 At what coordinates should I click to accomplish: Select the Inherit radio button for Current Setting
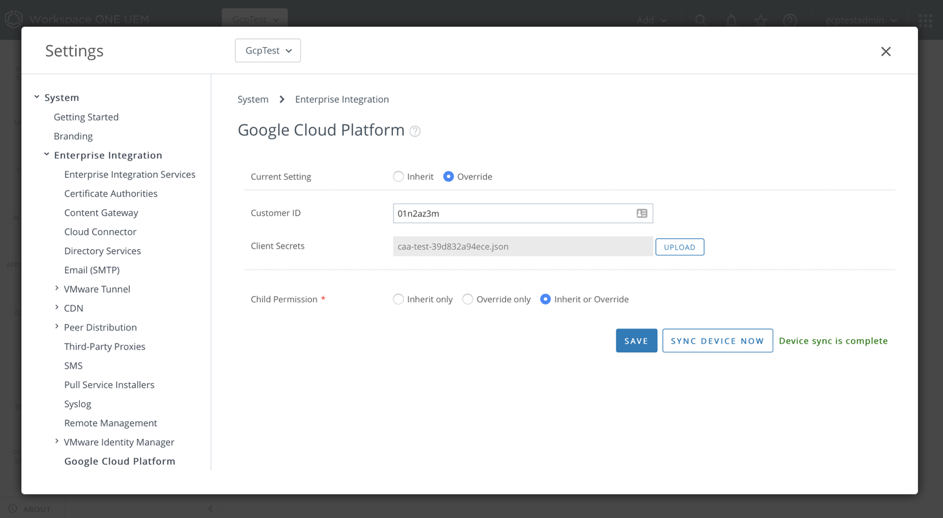point(398,176)
